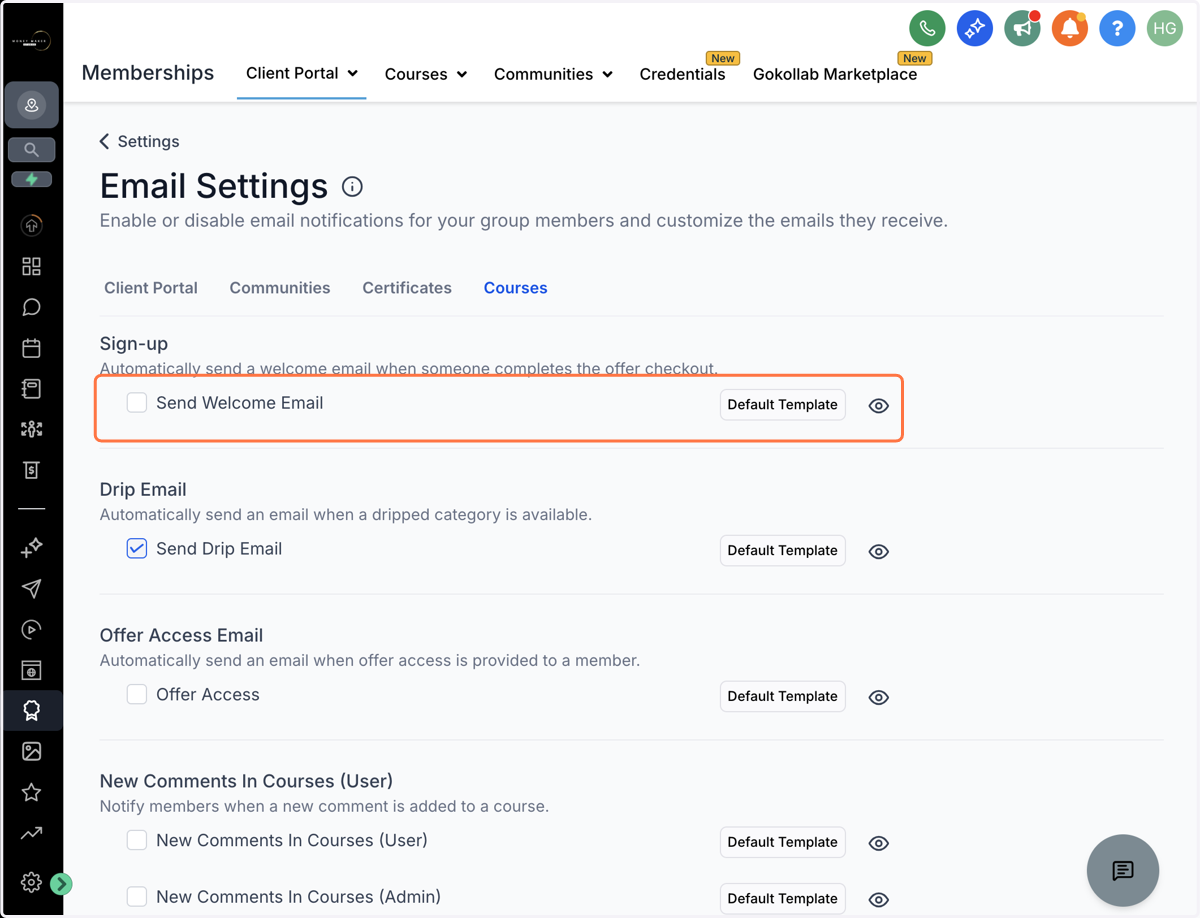This screenshot has height=918, width=1200.
Task: Click the Memberships heading text
Action: click(x=148, y=72)
